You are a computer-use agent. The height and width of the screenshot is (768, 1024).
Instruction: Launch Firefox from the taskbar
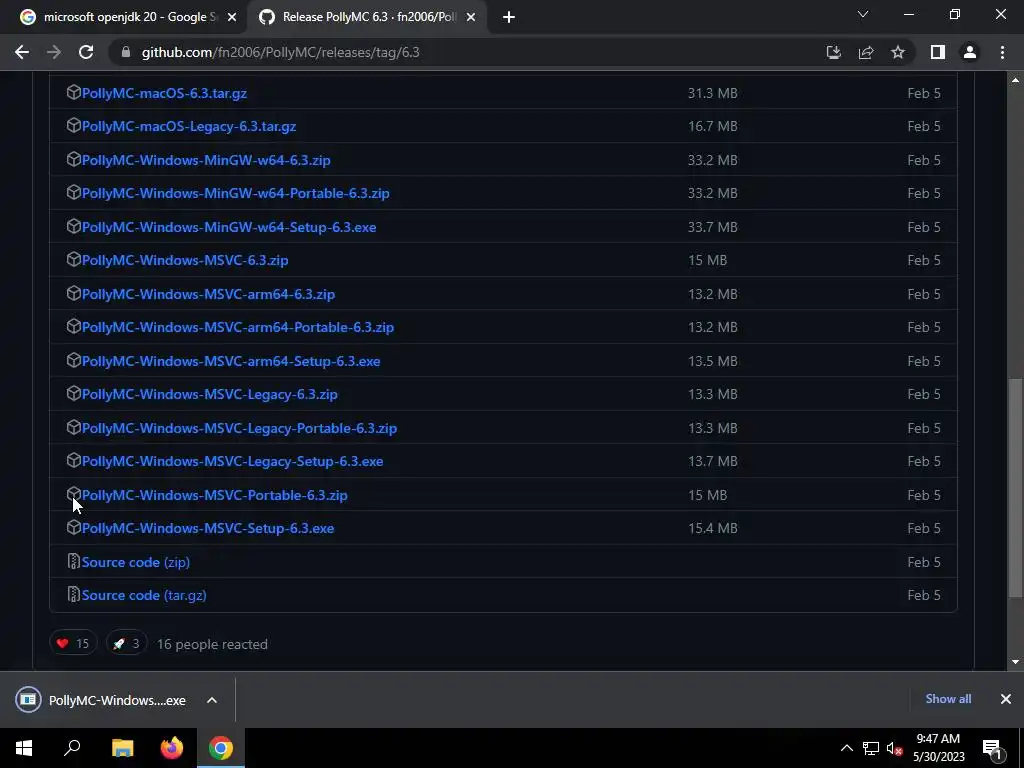172,748
